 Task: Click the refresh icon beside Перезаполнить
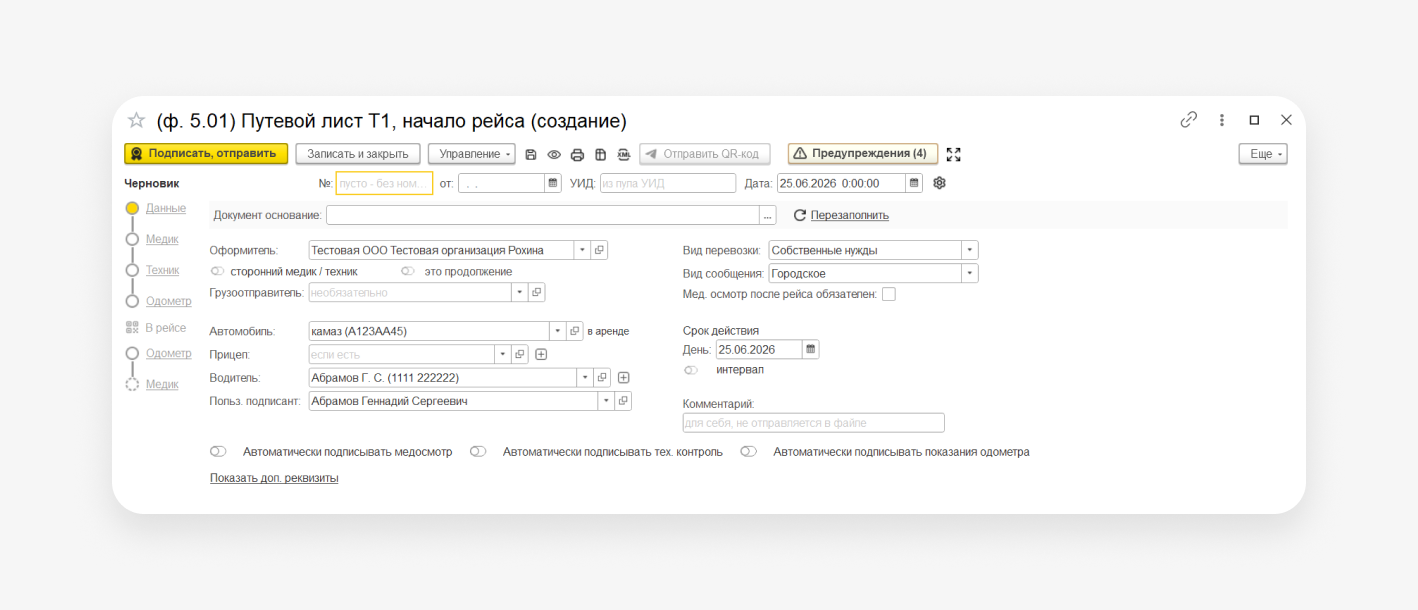coord(799,215)
